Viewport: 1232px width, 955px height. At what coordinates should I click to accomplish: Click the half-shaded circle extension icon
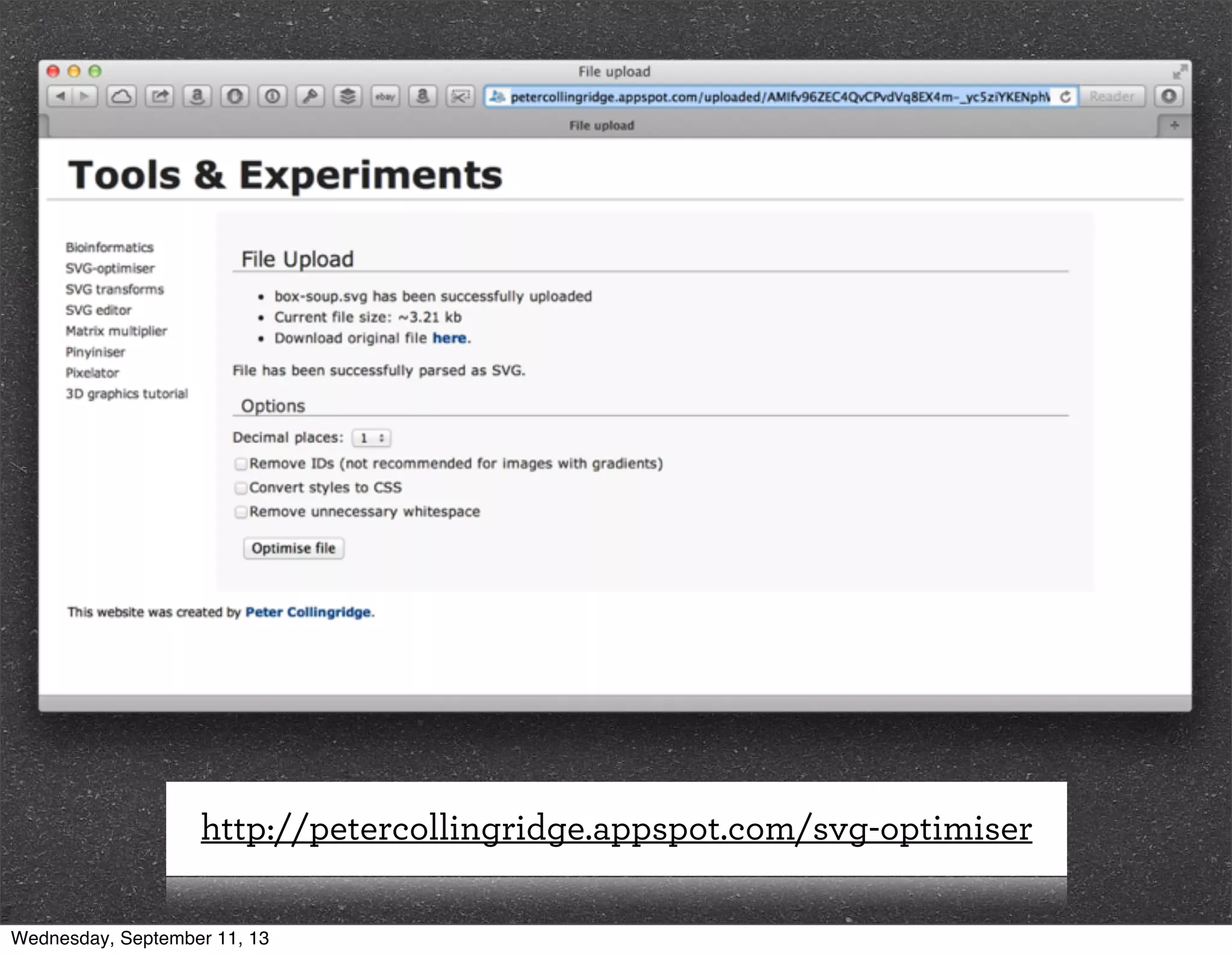click(235, 96)
